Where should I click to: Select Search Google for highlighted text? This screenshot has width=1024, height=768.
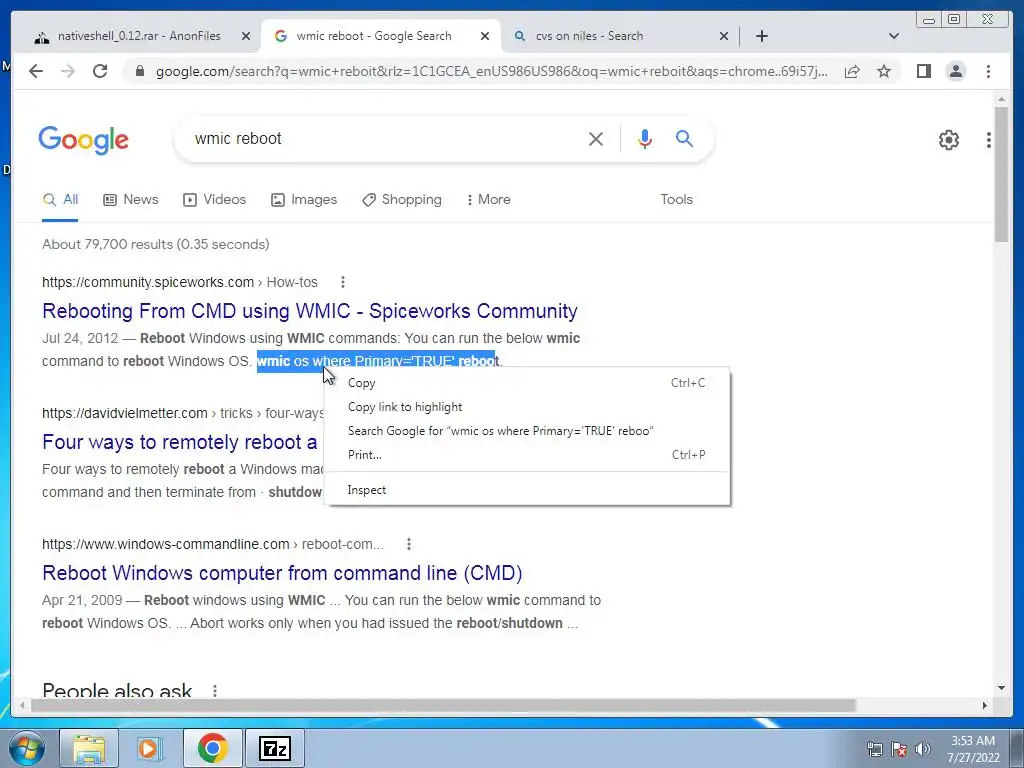526,431
